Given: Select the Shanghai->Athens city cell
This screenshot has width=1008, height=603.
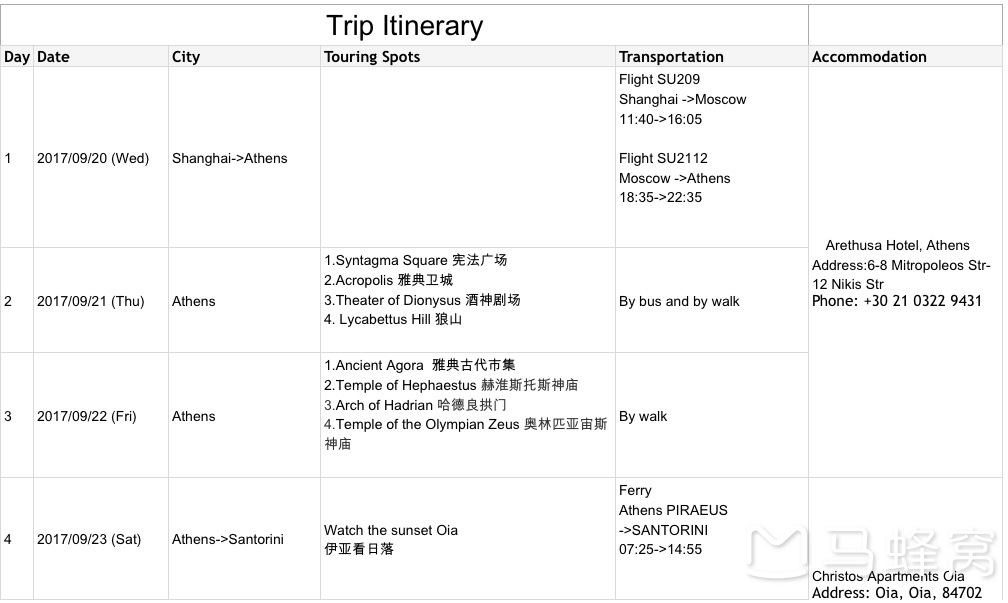Looking at the screenshot, I should [x=244, y=158].
